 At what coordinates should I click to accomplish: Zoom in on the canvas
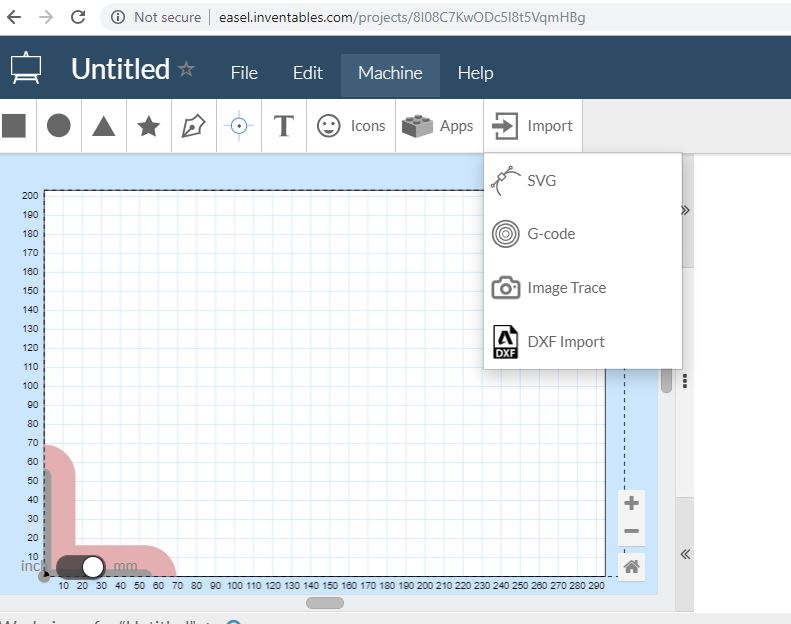pyautogui.click(x=631, y=503)
